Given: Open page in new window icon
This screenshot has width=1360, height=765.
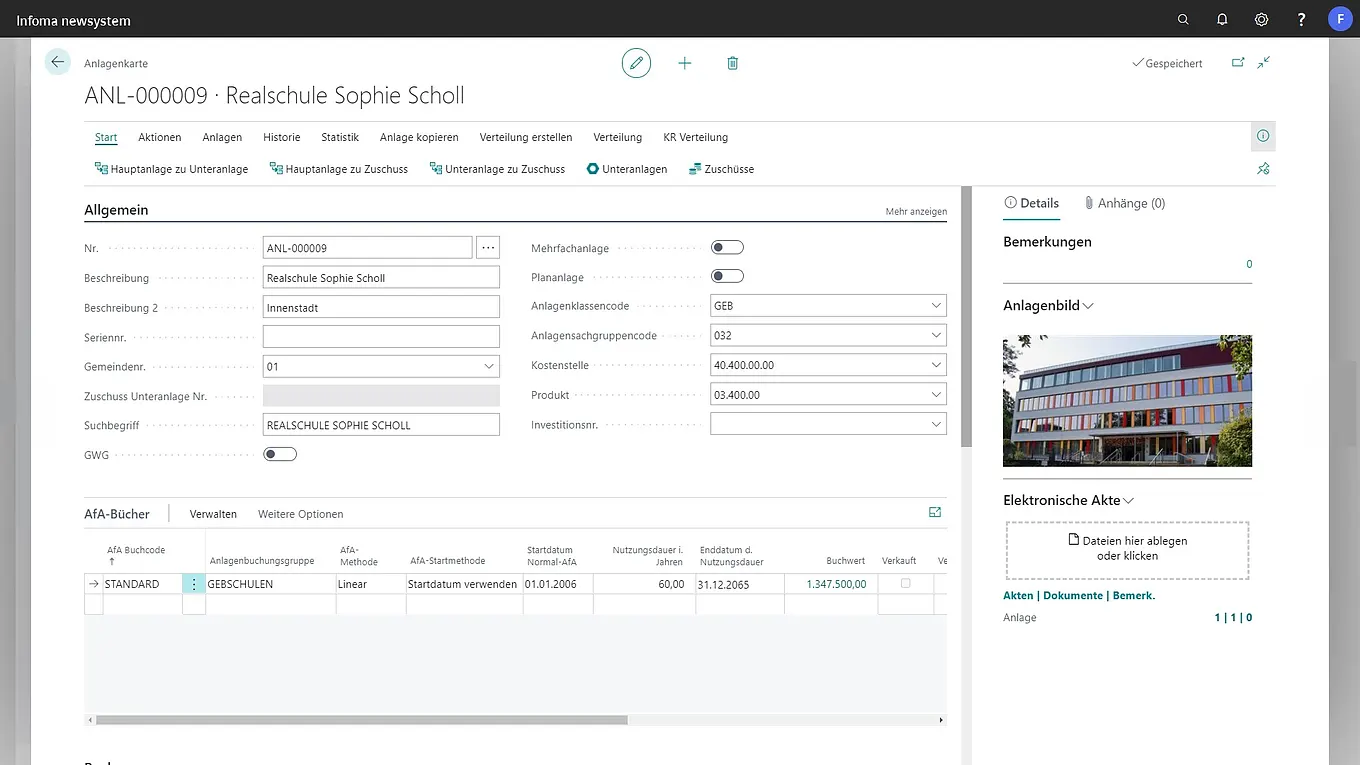Looking at the screenshot, I should [x=1238, y=62].
